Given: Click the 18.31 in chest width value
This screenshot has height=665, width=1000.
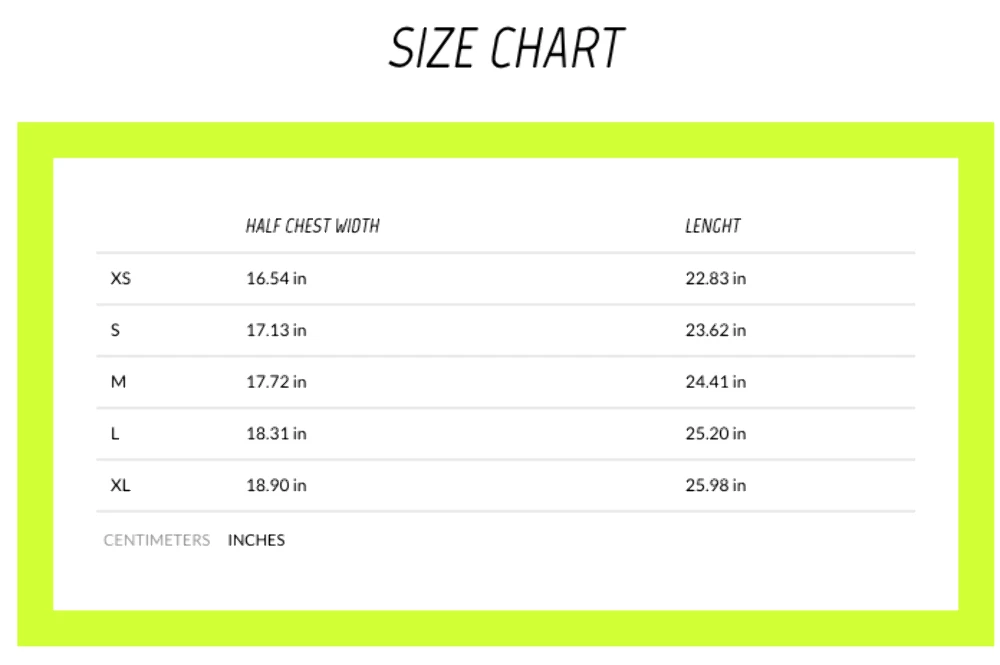Looking at the screenshot, I should [276, 434].
